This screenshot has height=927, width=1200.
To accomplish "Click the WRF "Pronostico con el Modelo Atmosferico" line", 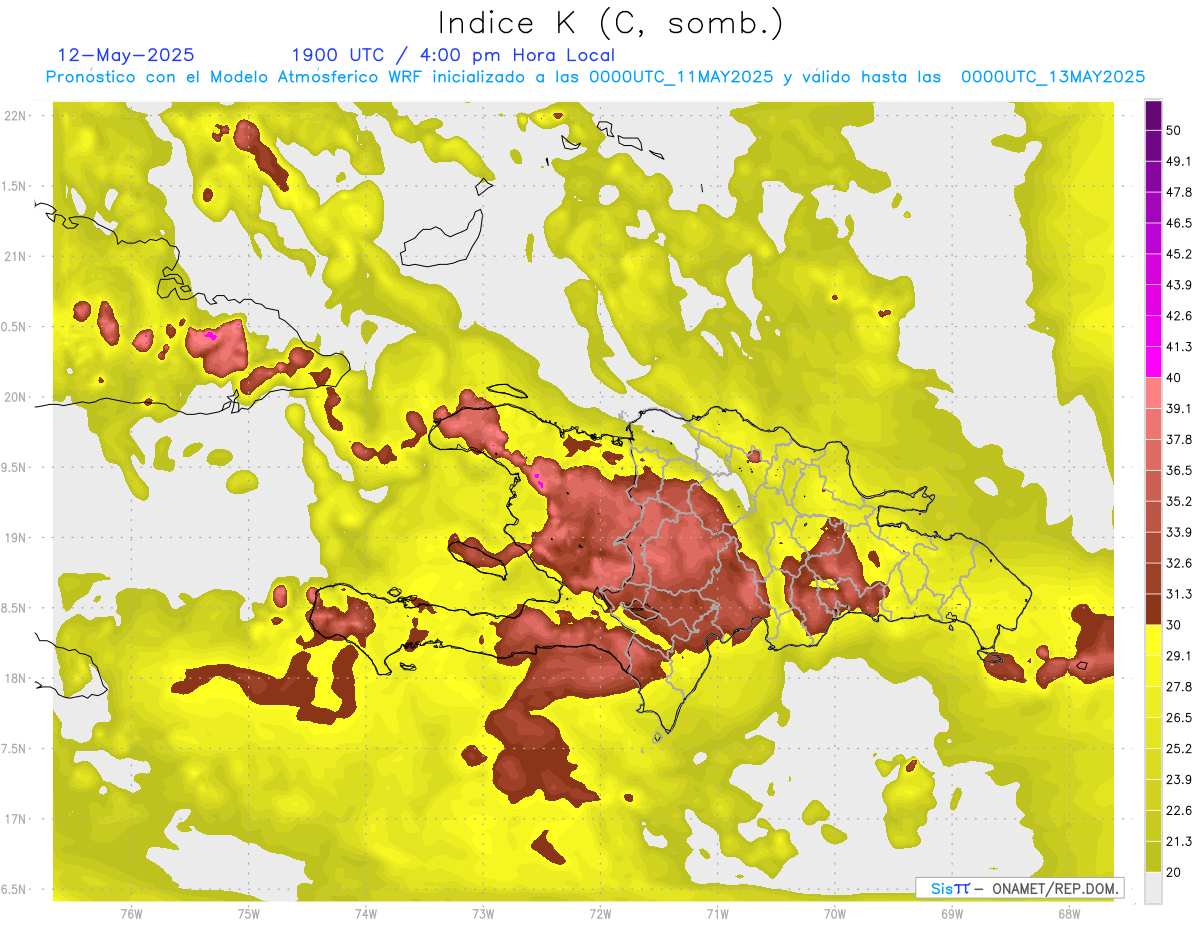I will [x=596, y=76].
